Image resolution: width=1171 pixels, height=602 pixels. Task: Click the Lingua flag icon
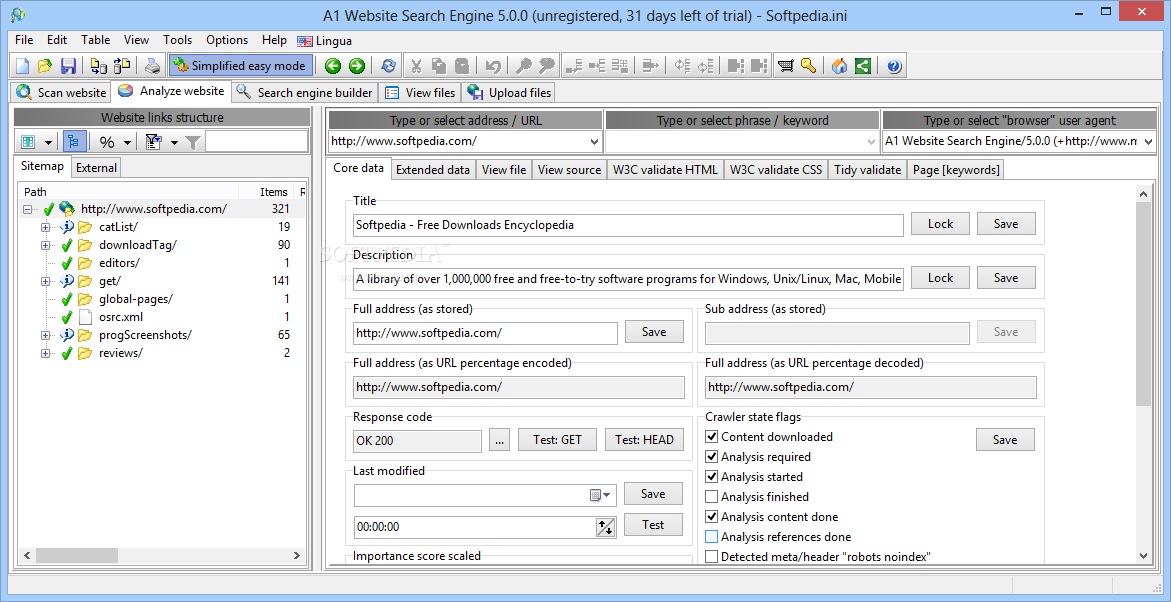(305, 40)
